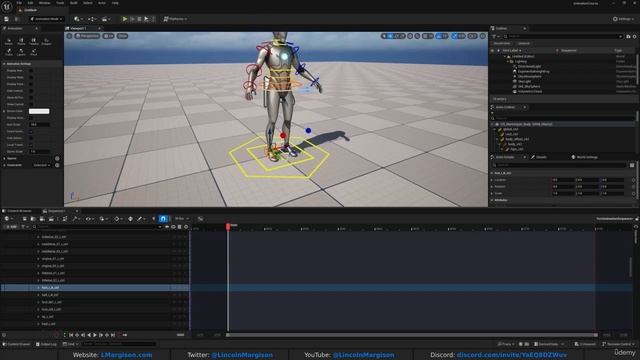Click the green Play button in toolbar
The height and width of the screenshot is (360, 640).
[x=125, y=19]
